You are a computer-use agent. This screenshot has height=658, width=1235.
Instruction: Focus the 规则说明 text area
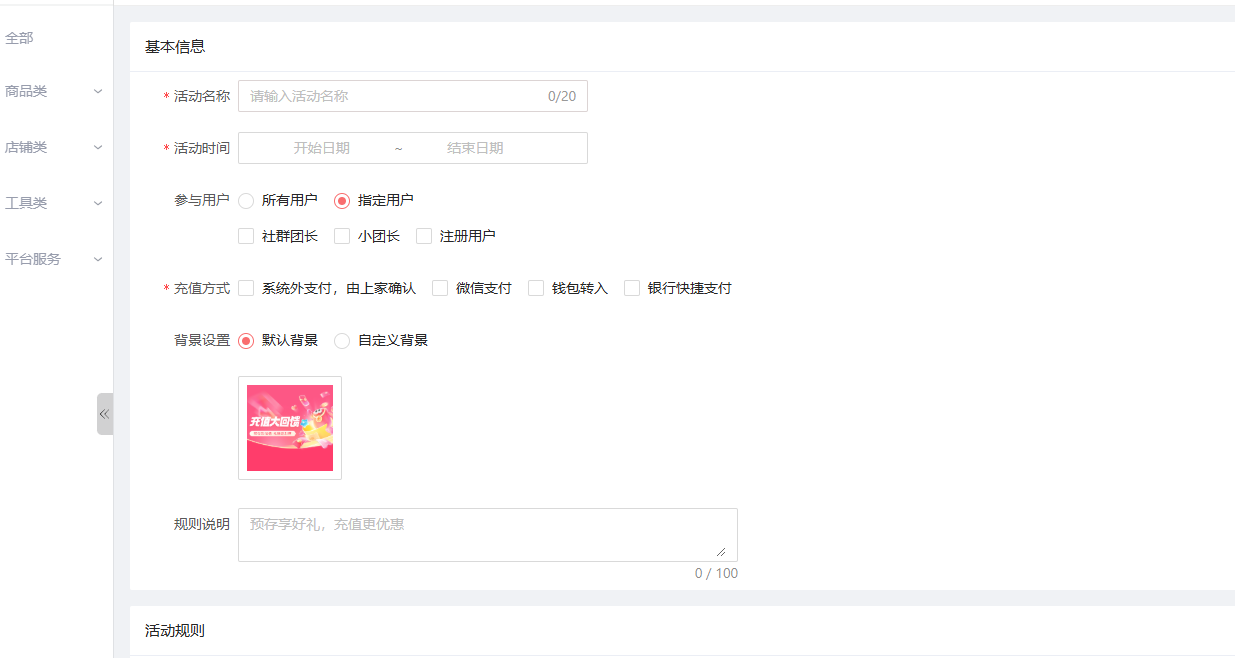click(x=487, y=535)
